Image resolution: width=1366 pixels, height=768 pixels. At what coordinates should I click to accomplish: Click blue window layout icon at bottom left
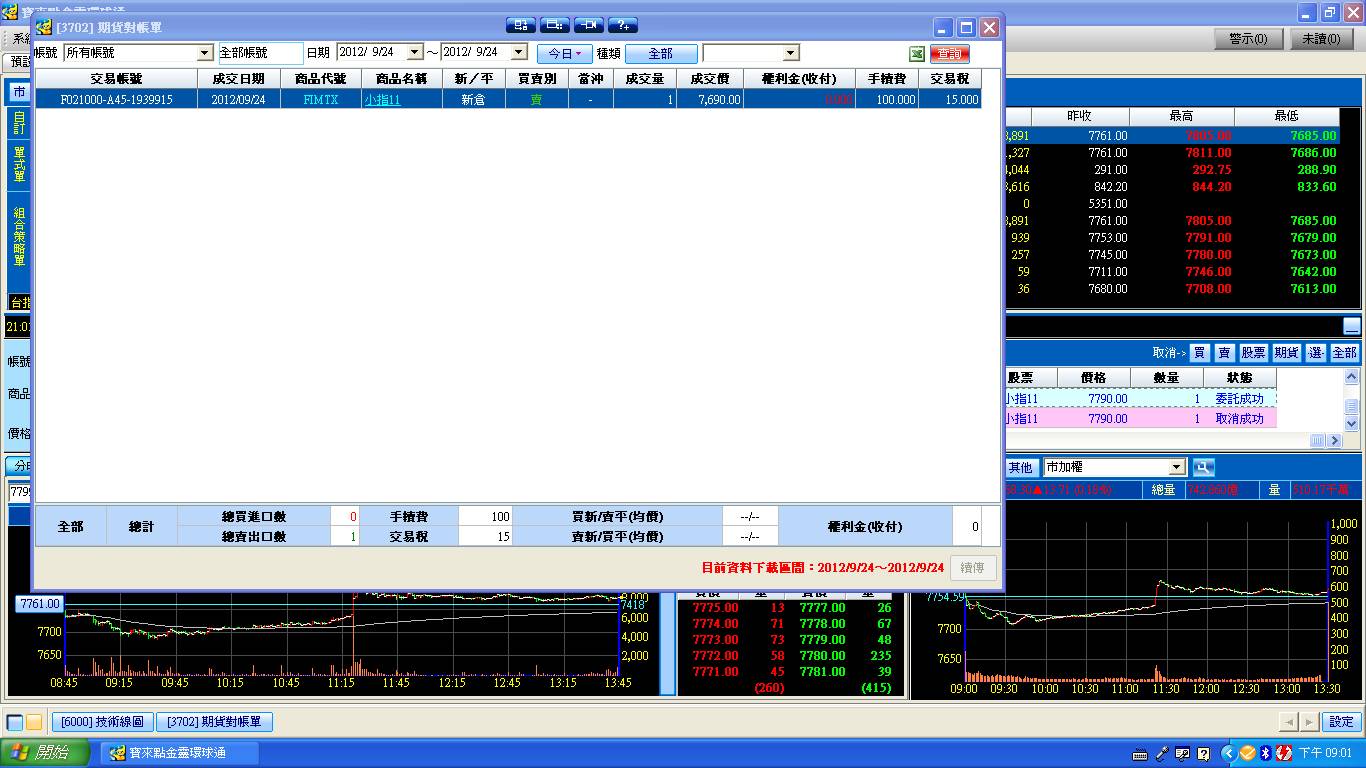[x=15, y=722]
